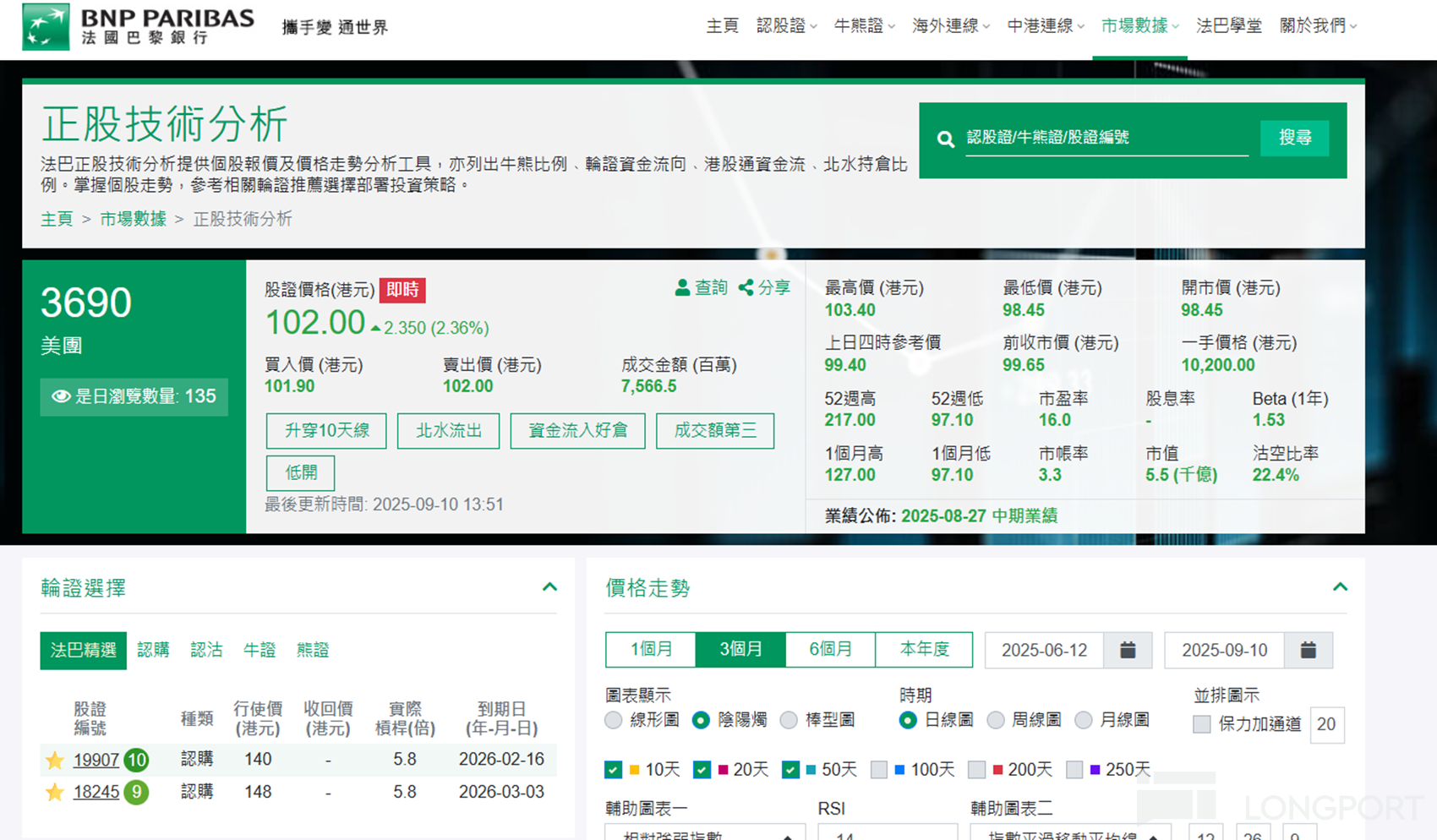Select 日線圖 daily period

tap(908, 720)
